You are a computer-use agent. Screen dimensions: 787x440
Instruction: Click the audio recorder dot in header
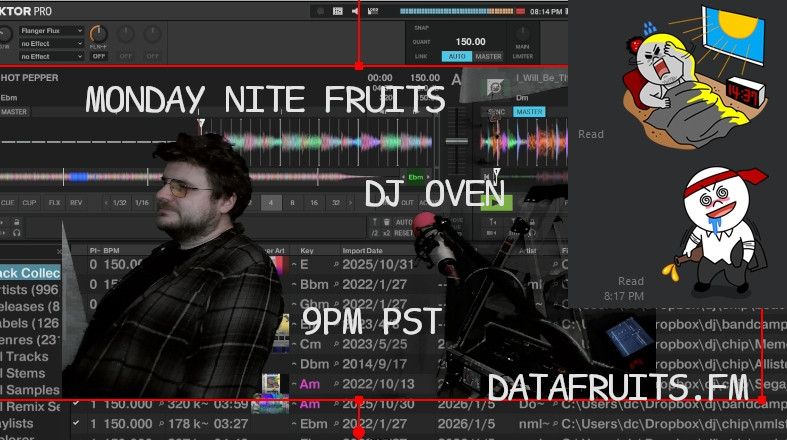coord(320,11)
